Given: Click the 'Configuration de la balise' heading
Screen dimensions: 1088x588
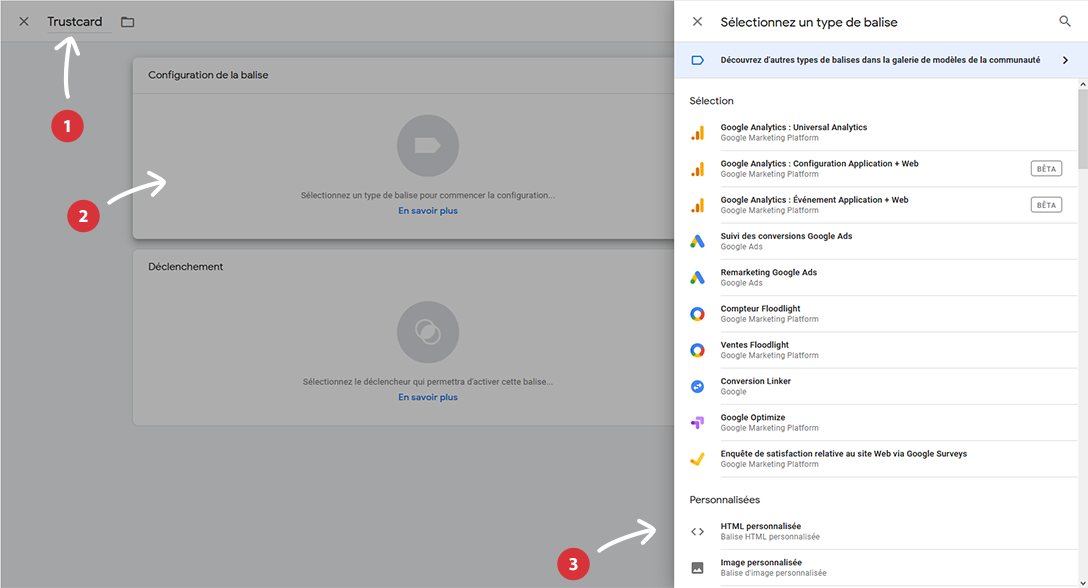Looking at the screenshot, I should point(208,75).
